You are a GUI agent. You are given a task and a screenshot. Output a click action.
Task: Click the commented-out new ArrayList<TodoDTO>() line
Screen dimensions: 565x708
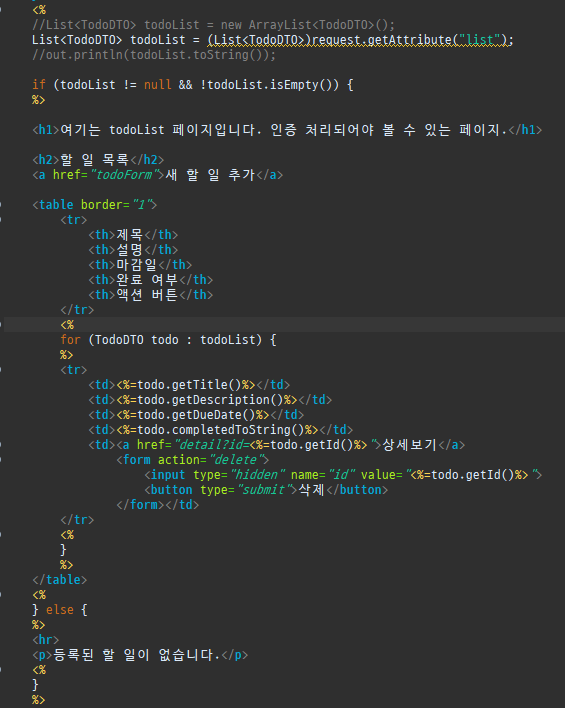point(213,25)
